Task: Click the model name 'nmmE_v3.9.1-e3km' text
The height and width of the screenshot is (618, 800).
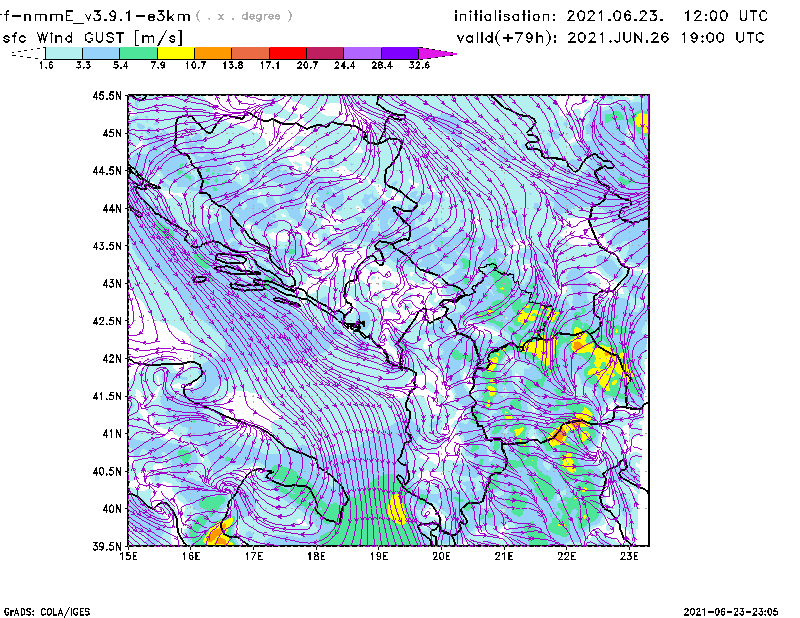Action: click(x=107, y=16)
